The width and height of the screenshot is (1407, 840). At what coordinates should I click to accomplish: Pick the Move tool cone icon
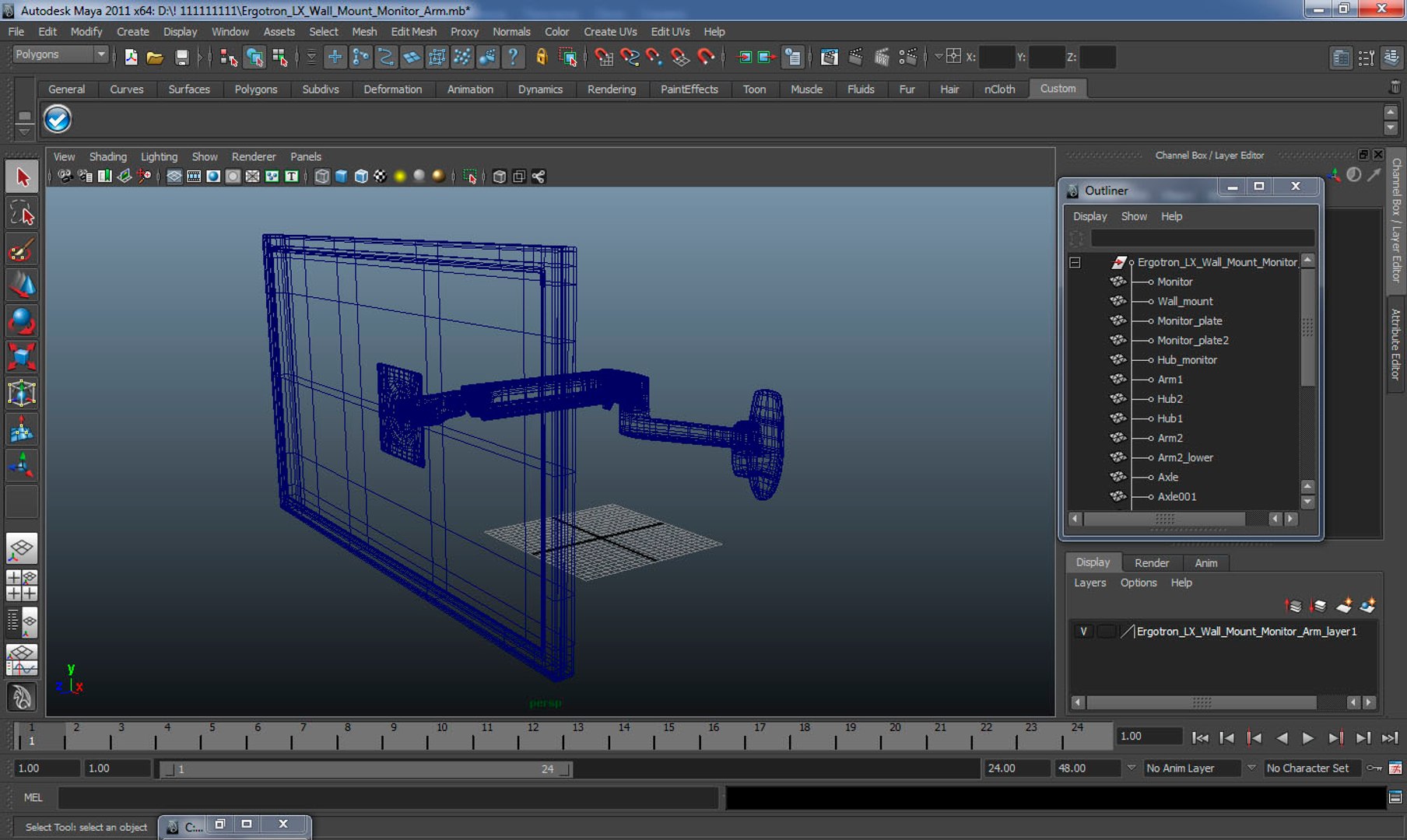click(22, 285)
